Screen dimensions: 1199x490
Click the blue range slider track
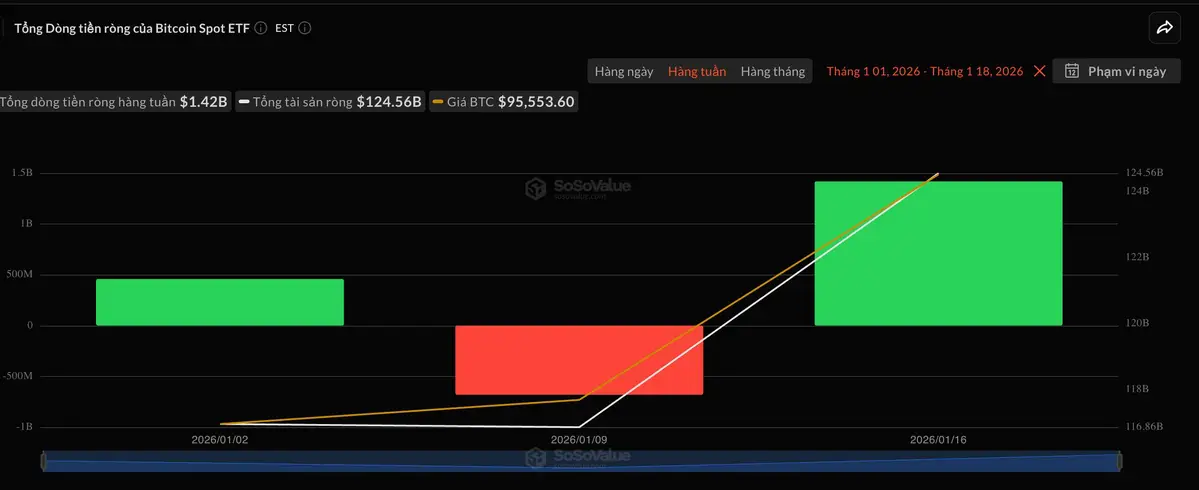pyautogui.click(x=582, y=462)
